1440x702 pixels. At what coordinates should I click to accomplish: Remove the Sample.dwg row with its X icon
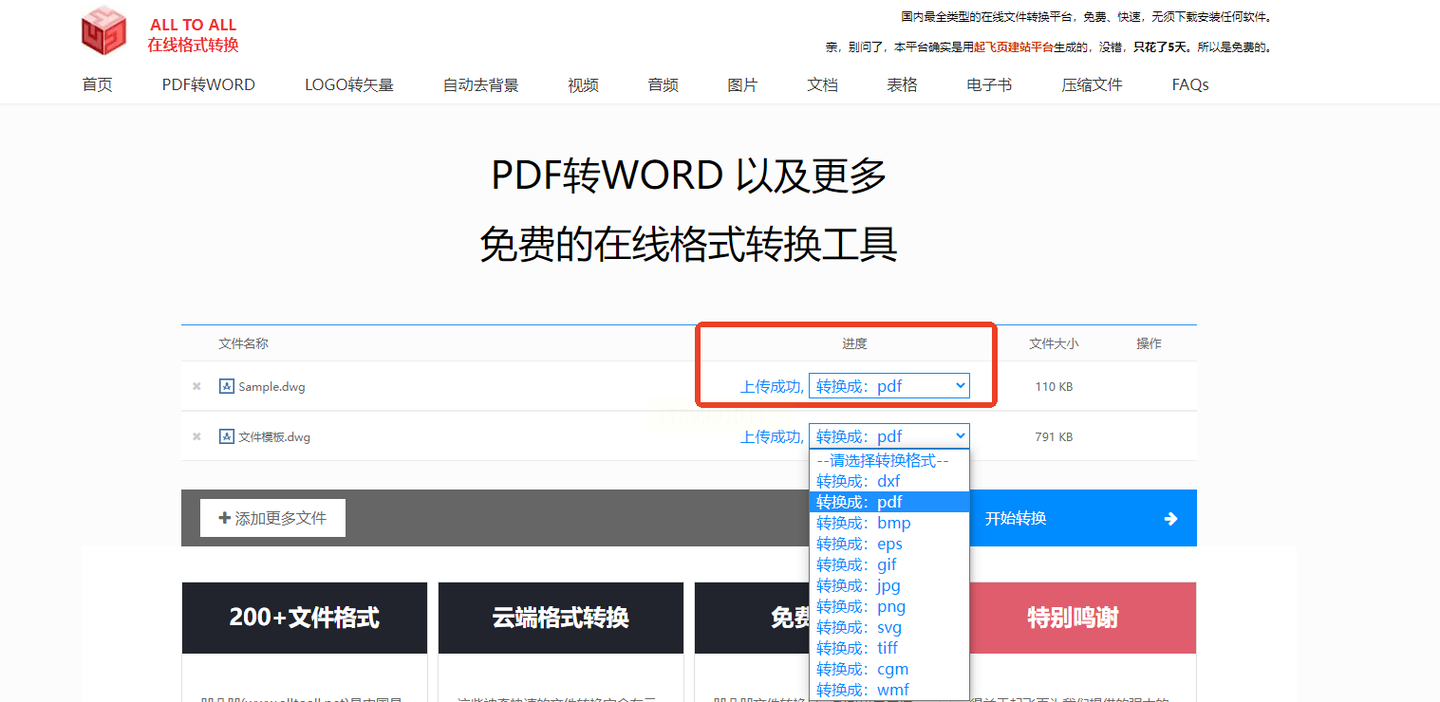point(197,386)
